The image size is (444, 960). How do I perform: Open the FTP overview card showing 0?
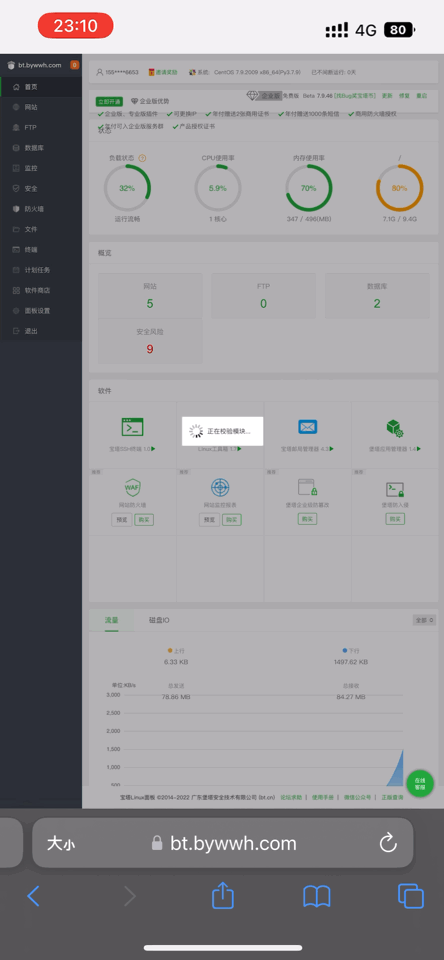coord(263,296)
